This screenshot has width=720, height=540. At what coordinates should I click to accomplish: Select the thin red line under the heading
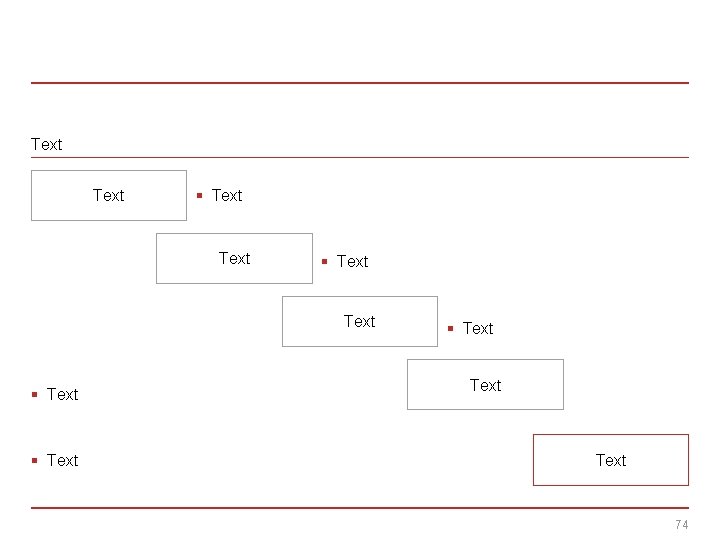(x=360, y=157)
